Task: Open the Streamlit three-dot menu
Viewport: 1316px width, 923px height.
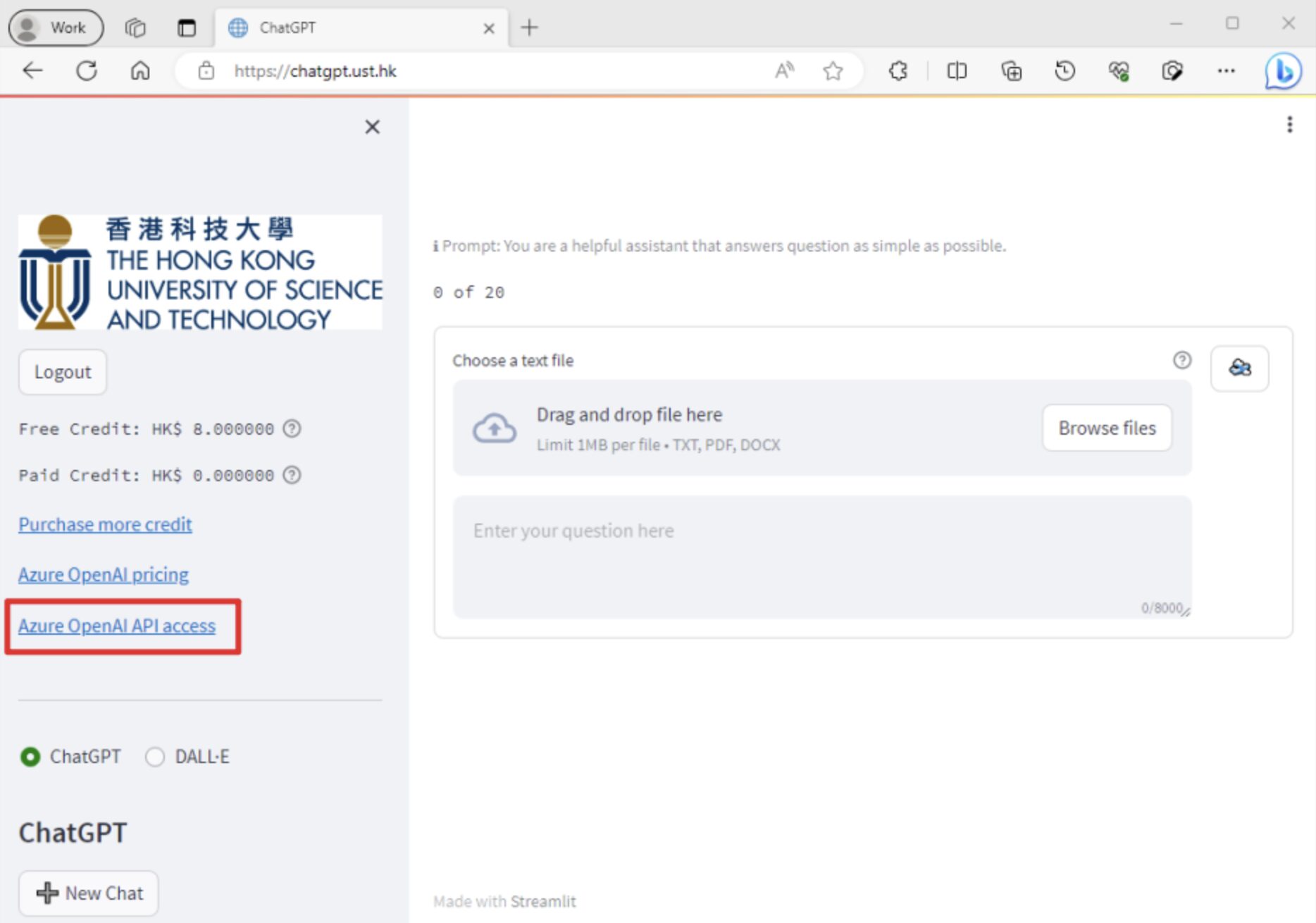Action: pyautogui.click(x=1289, y=125)
